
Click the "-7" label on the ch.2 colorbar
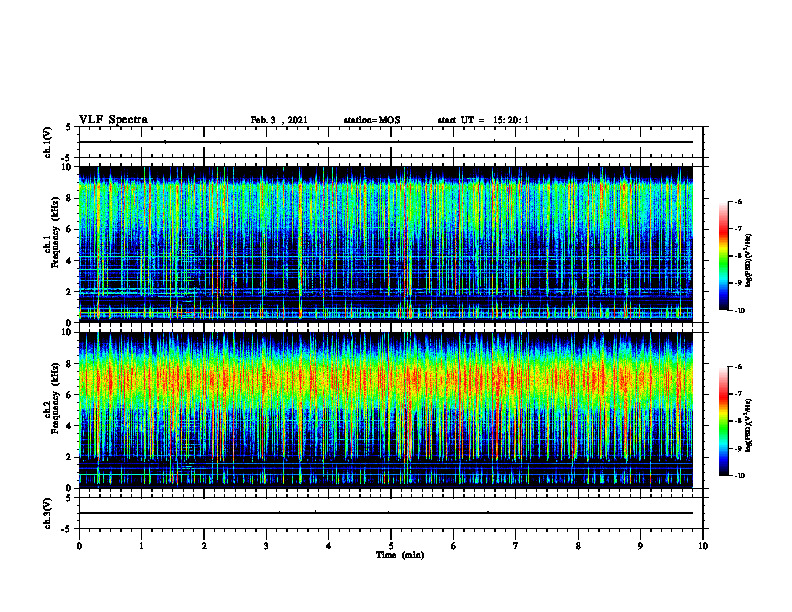(x=739, y=394)
